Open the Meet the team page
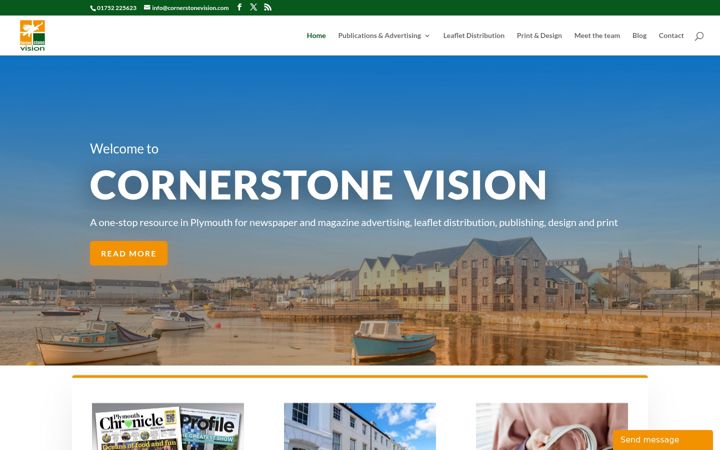This screenshot has height=450, width=720. pos(597,35)
